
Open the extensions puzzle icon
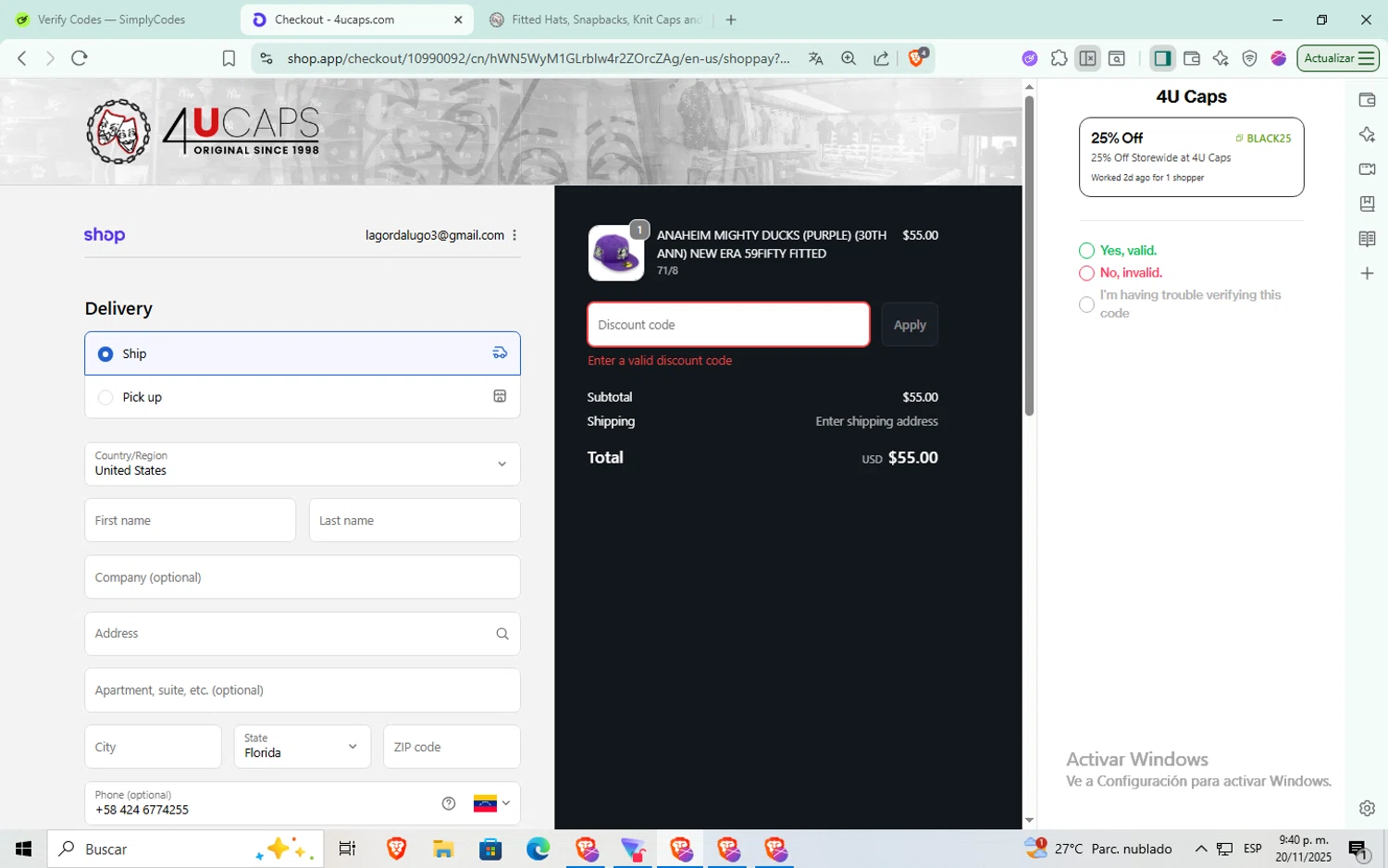pyautogui.click(x=1059, y=58)
